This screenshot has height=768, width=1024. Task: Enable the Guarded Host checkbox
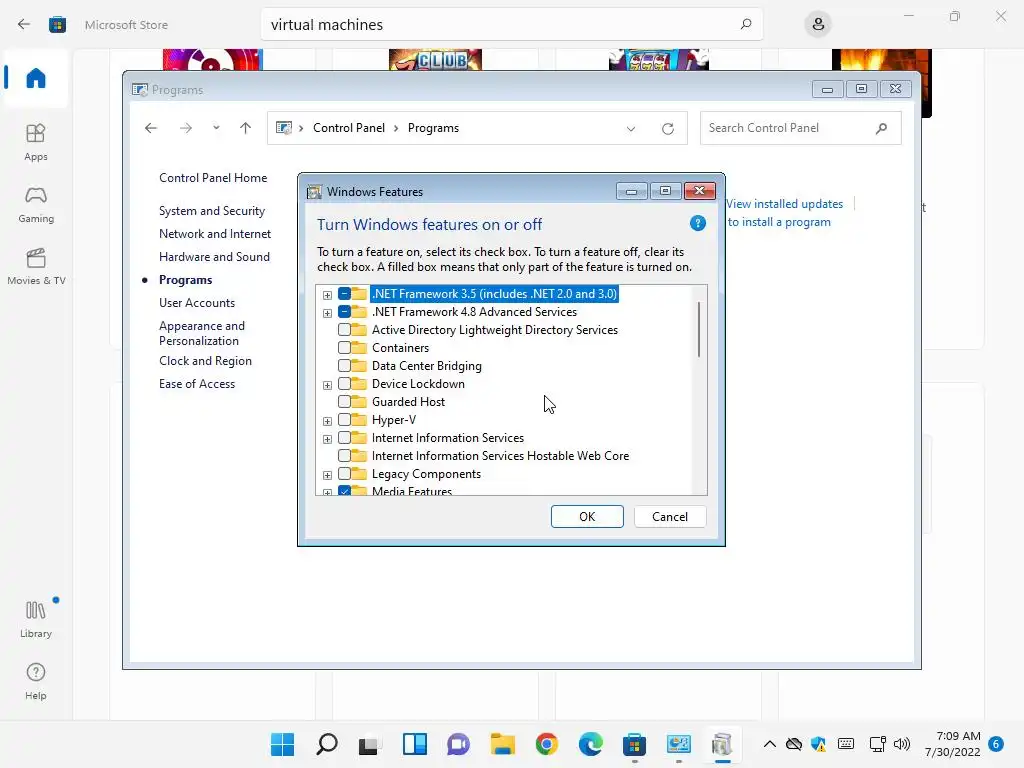344,402
